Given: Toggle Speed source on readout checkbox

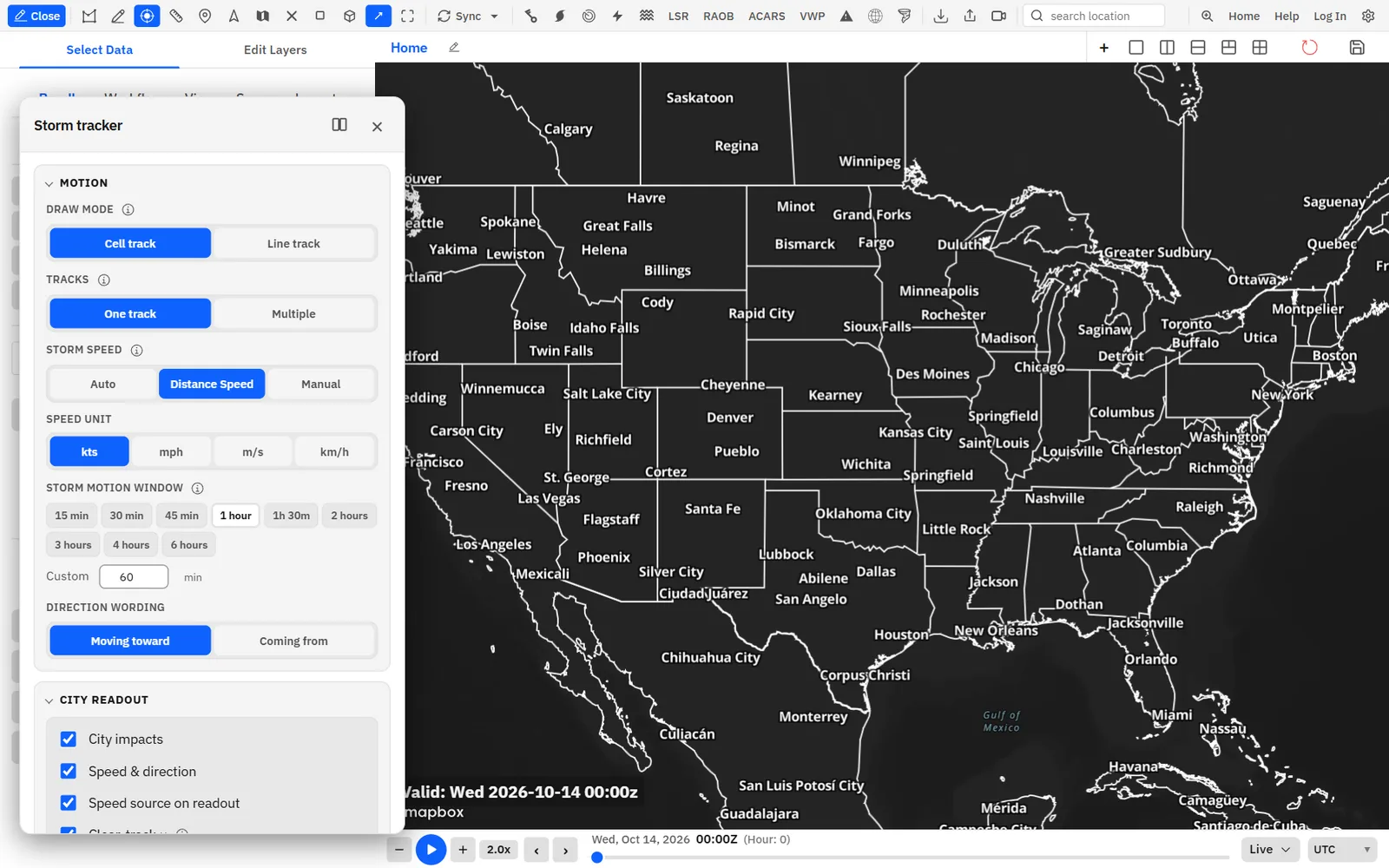Looking at the screenshot, I should (69, 803).
